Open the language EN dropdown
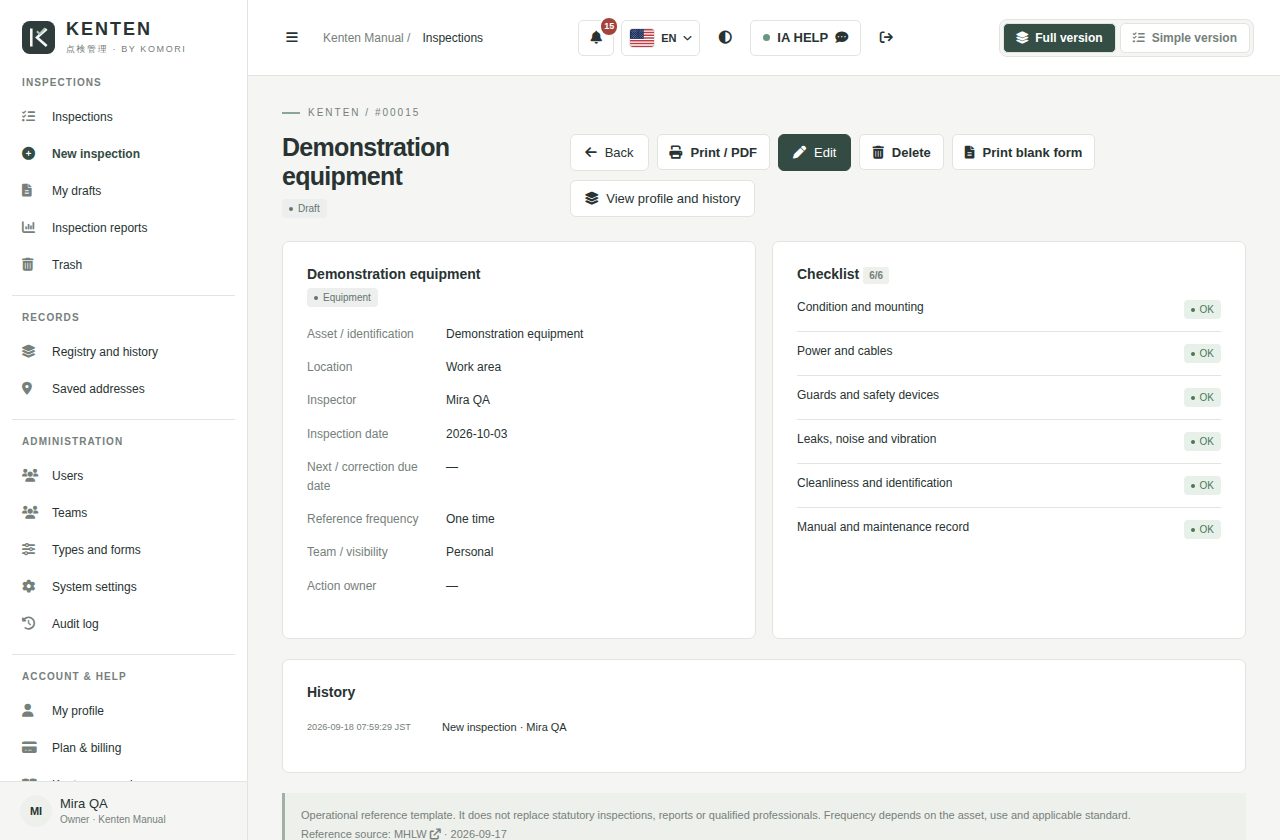 [x=661, y=38]
